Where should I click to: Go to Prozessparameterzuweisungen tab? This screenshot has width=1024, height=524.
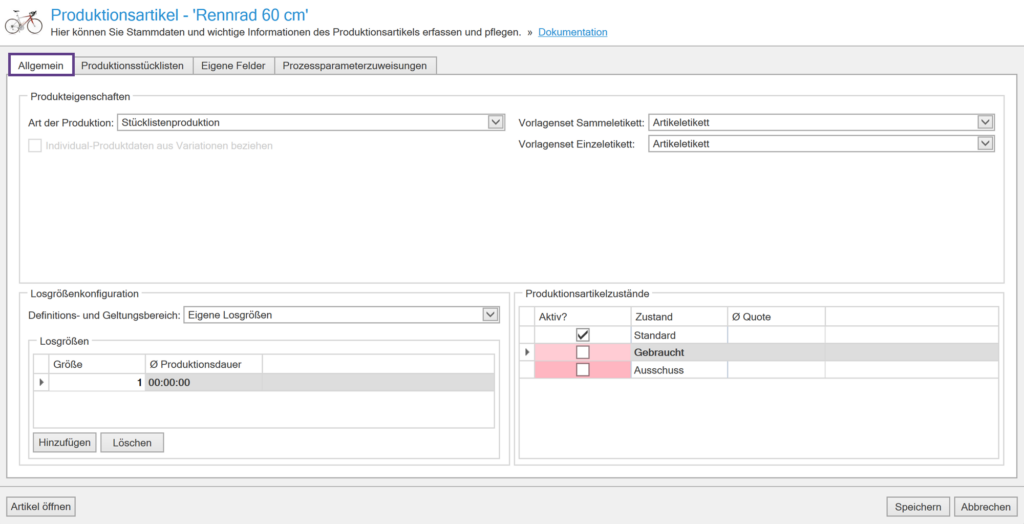[355, 65]
